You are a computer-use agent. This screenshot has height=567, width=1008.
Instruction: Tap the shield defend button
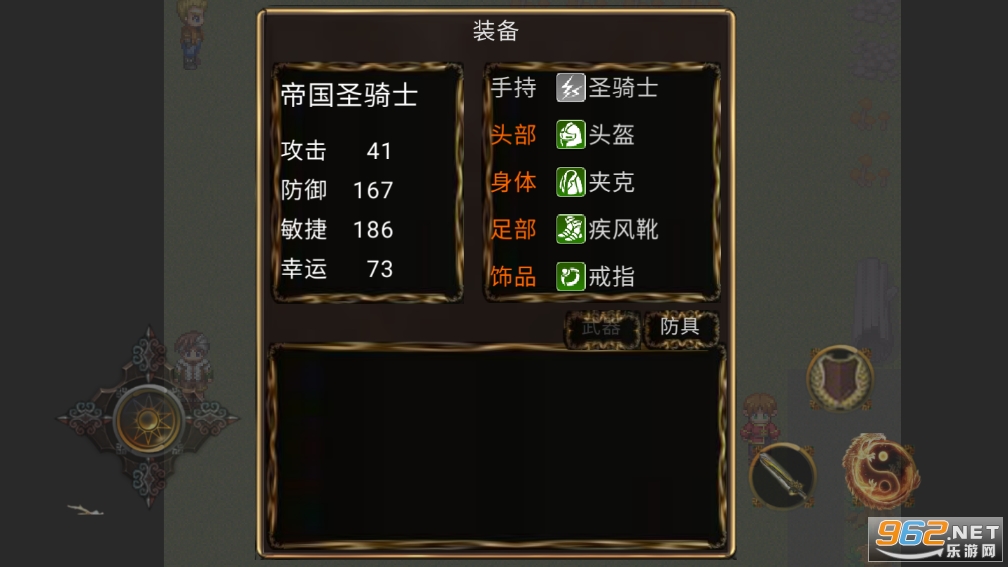840,378
